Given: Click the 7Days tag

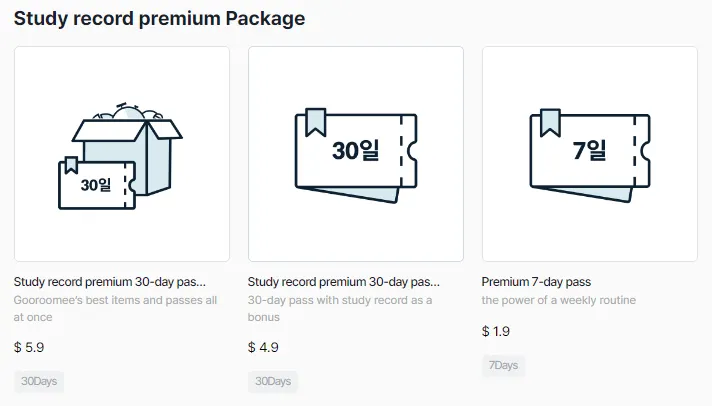Looking at the screenshot, I should 503,365.
